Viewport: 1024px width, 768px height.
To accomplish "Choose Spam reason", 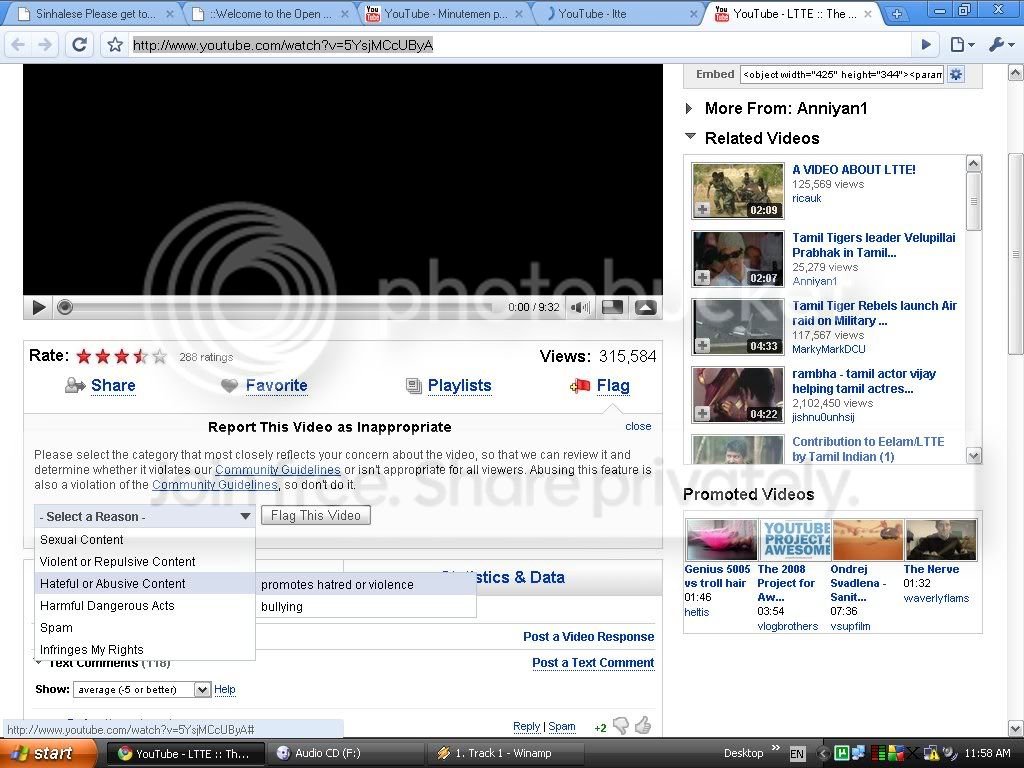I will click(144, 628).
